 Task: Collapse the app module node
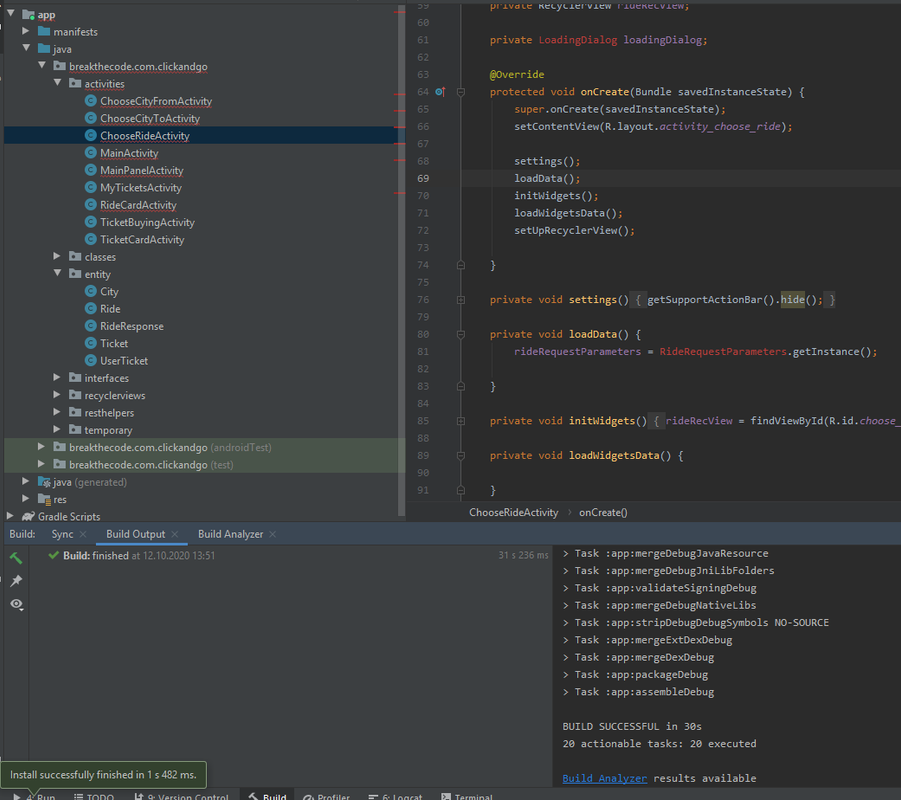coord(10,13)
